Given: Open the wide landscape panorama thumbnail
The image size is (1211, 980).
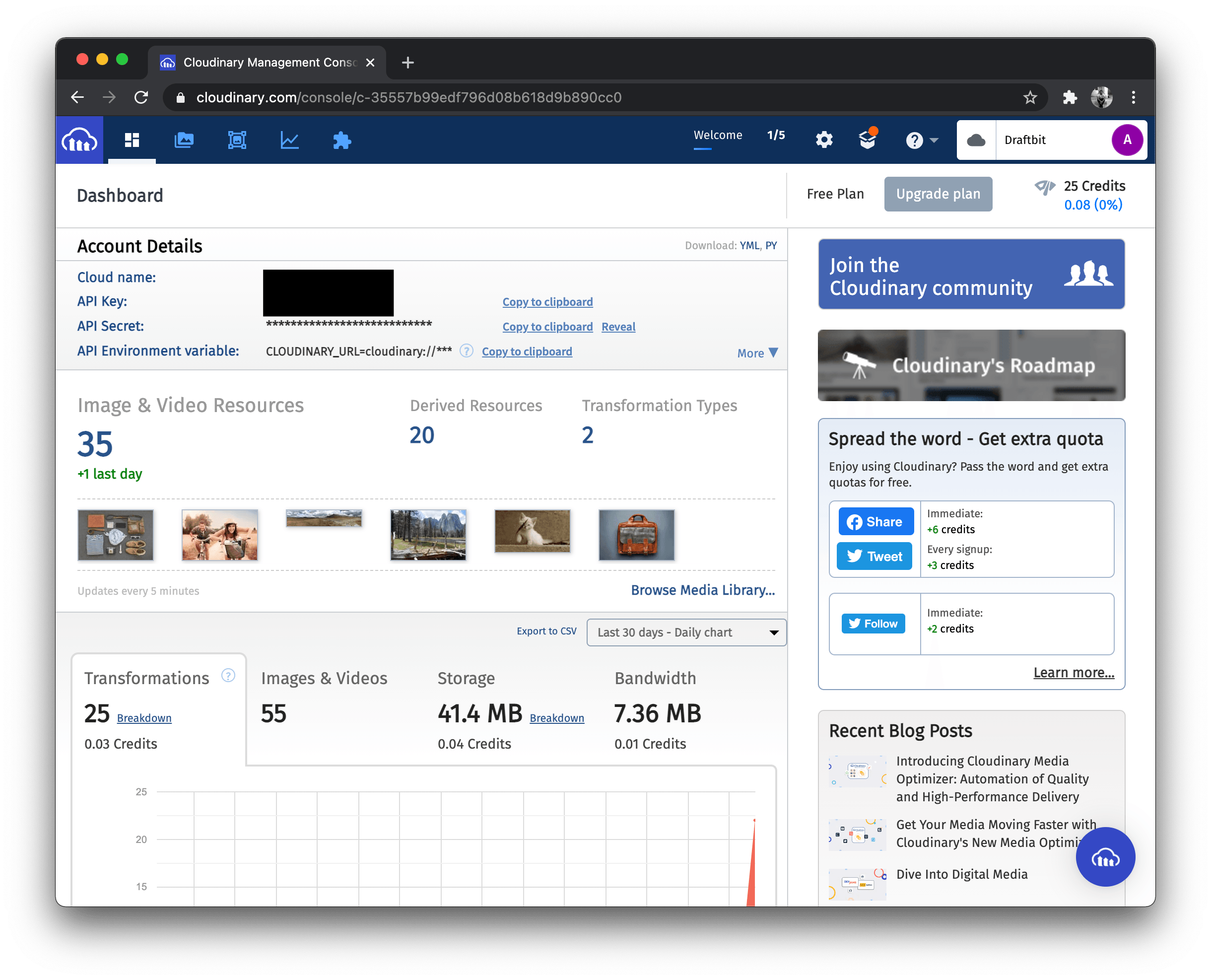Looking at the screenshot, I should point(324,518).
